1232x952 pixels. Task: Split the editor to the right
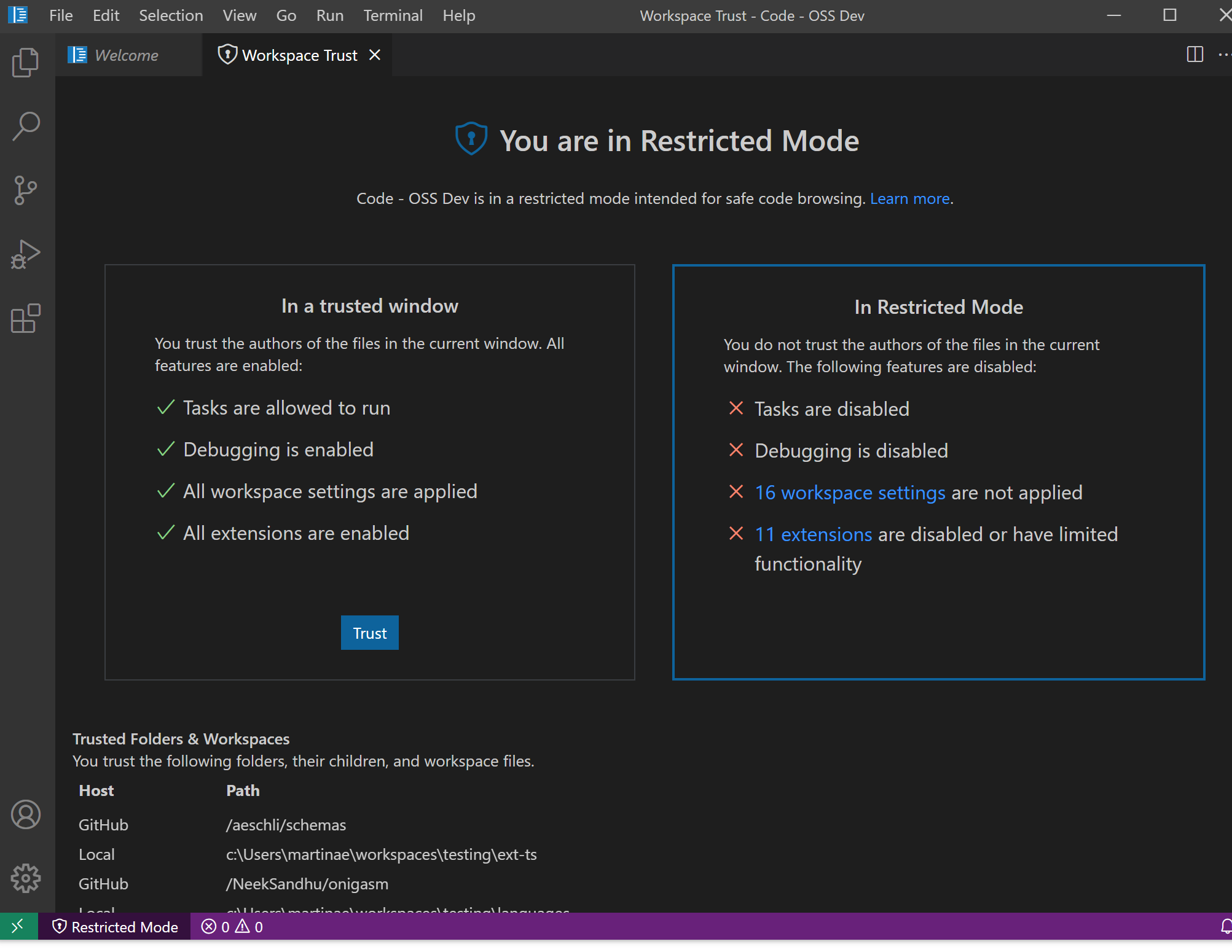1195,55
